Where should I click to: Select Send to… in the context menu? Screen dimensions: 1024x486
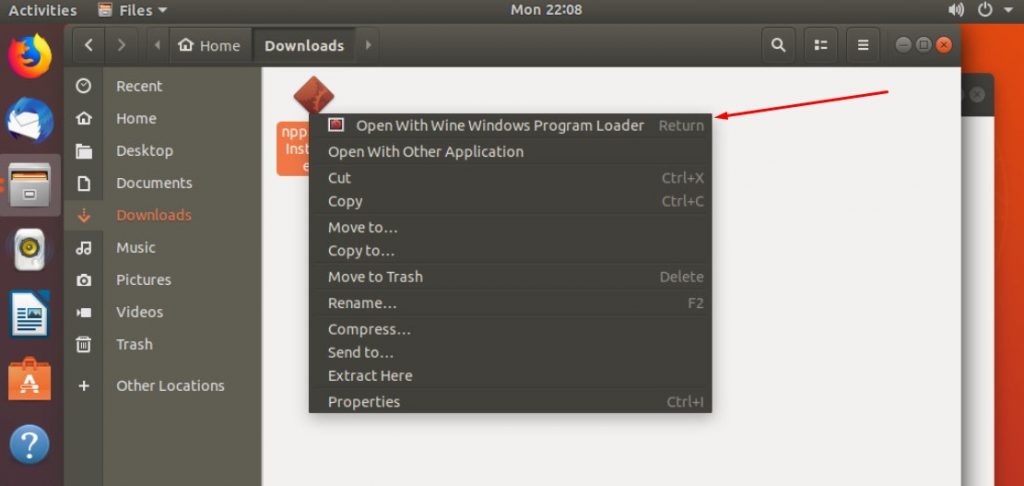(510, 353)
